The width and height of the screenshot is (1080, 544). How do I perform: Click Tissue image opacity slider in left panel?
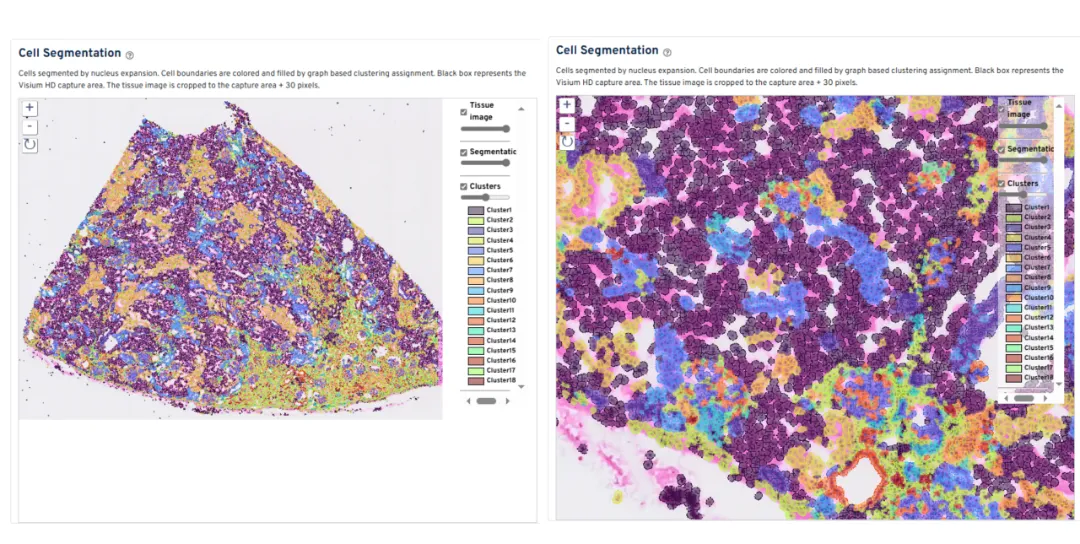[x=485, y=129]
